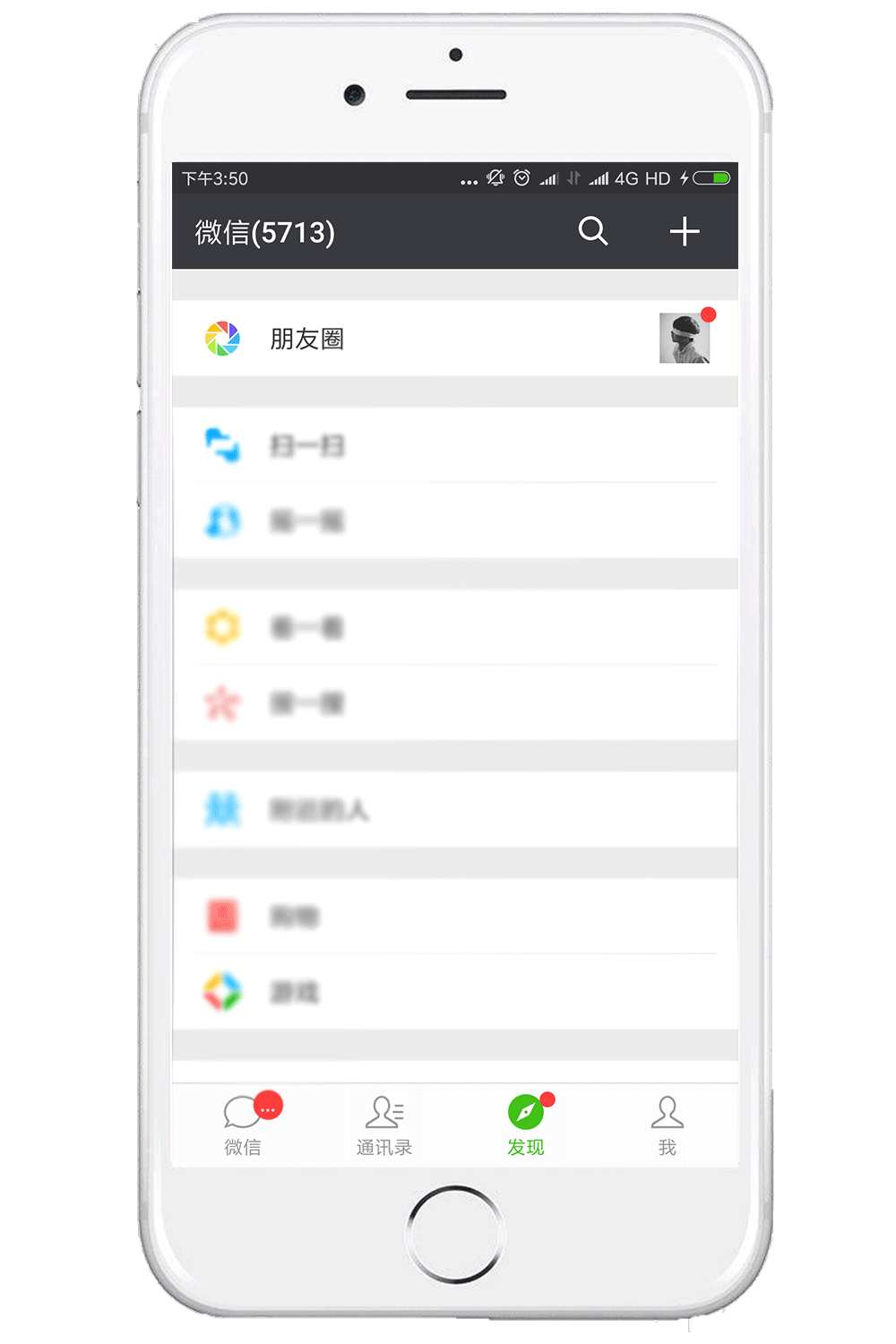Open the 我 profile tab
The image size is (896, 1344).
668,1125
